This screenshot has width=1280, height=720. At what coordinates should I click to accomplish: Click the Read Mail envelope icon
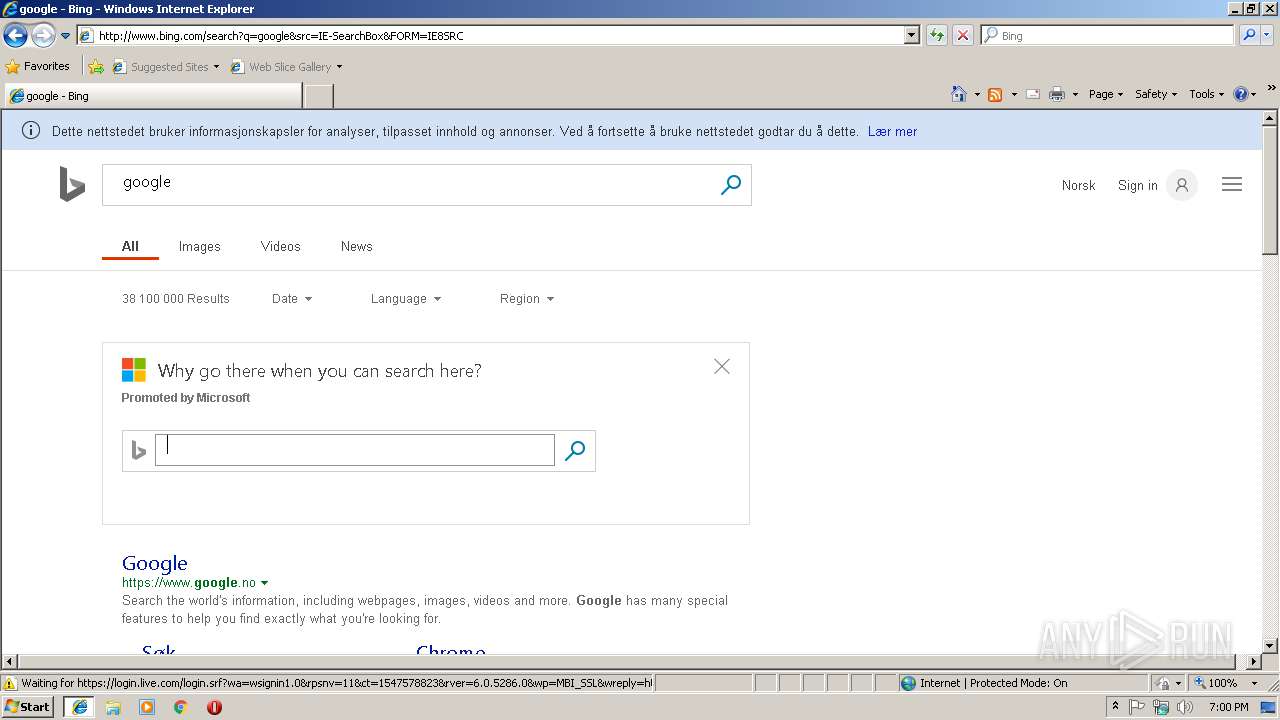1033,94
